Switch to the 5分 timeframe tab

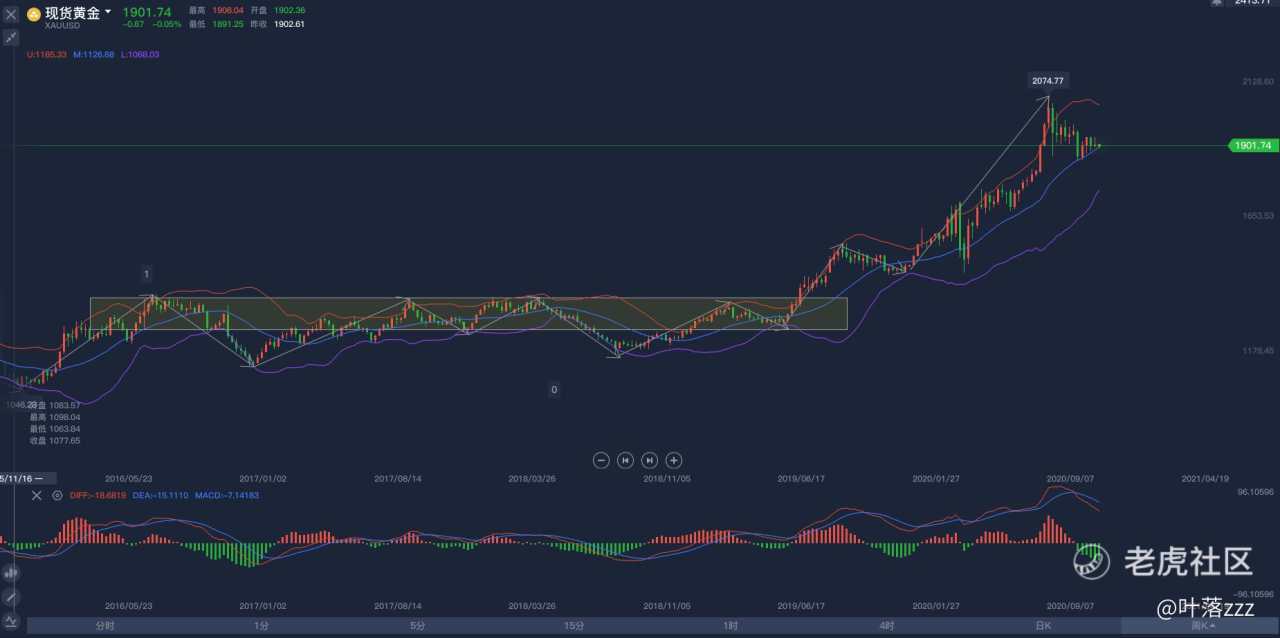point(417,626)
